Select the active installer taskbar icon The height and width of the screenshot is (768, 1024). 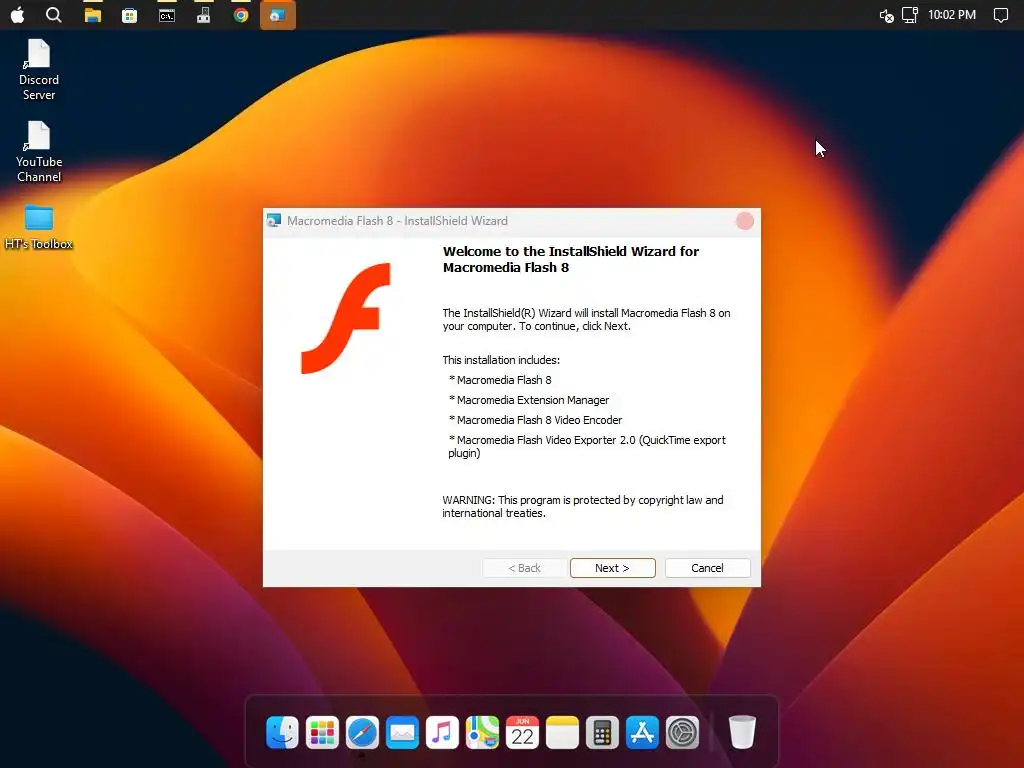click(x=278, y=15)
